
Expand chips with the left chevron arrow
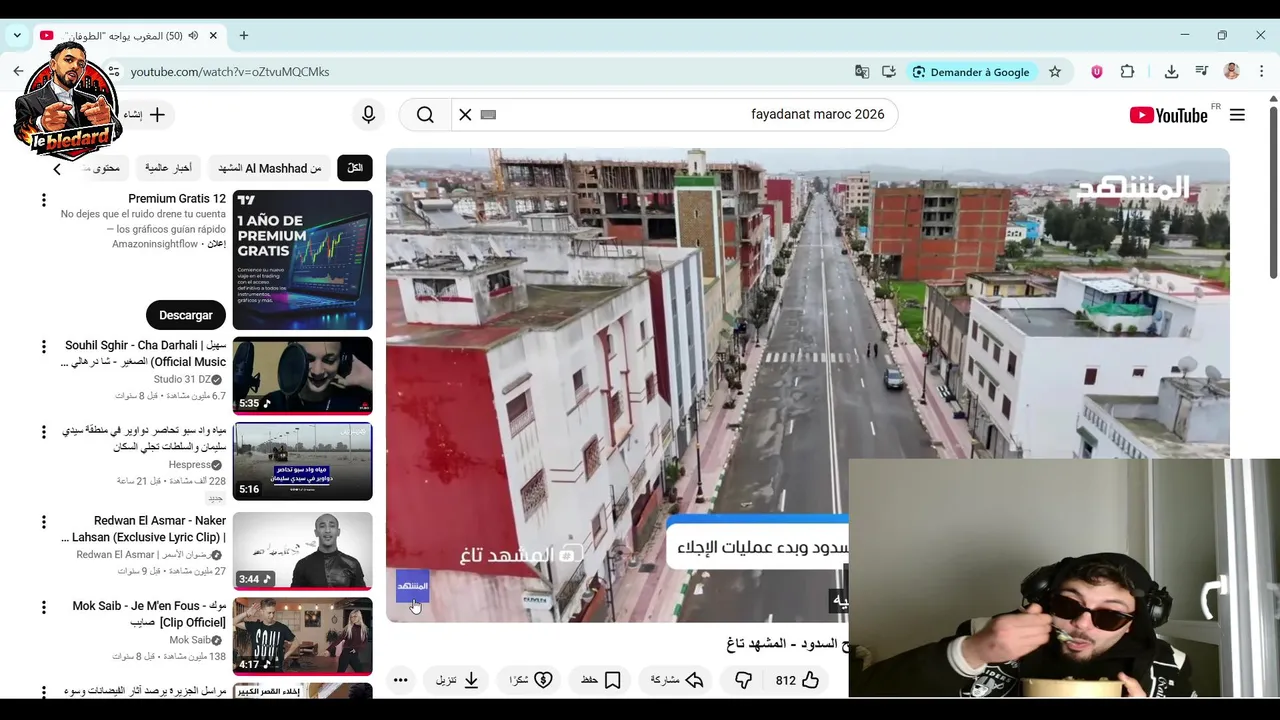click(57, 169)
